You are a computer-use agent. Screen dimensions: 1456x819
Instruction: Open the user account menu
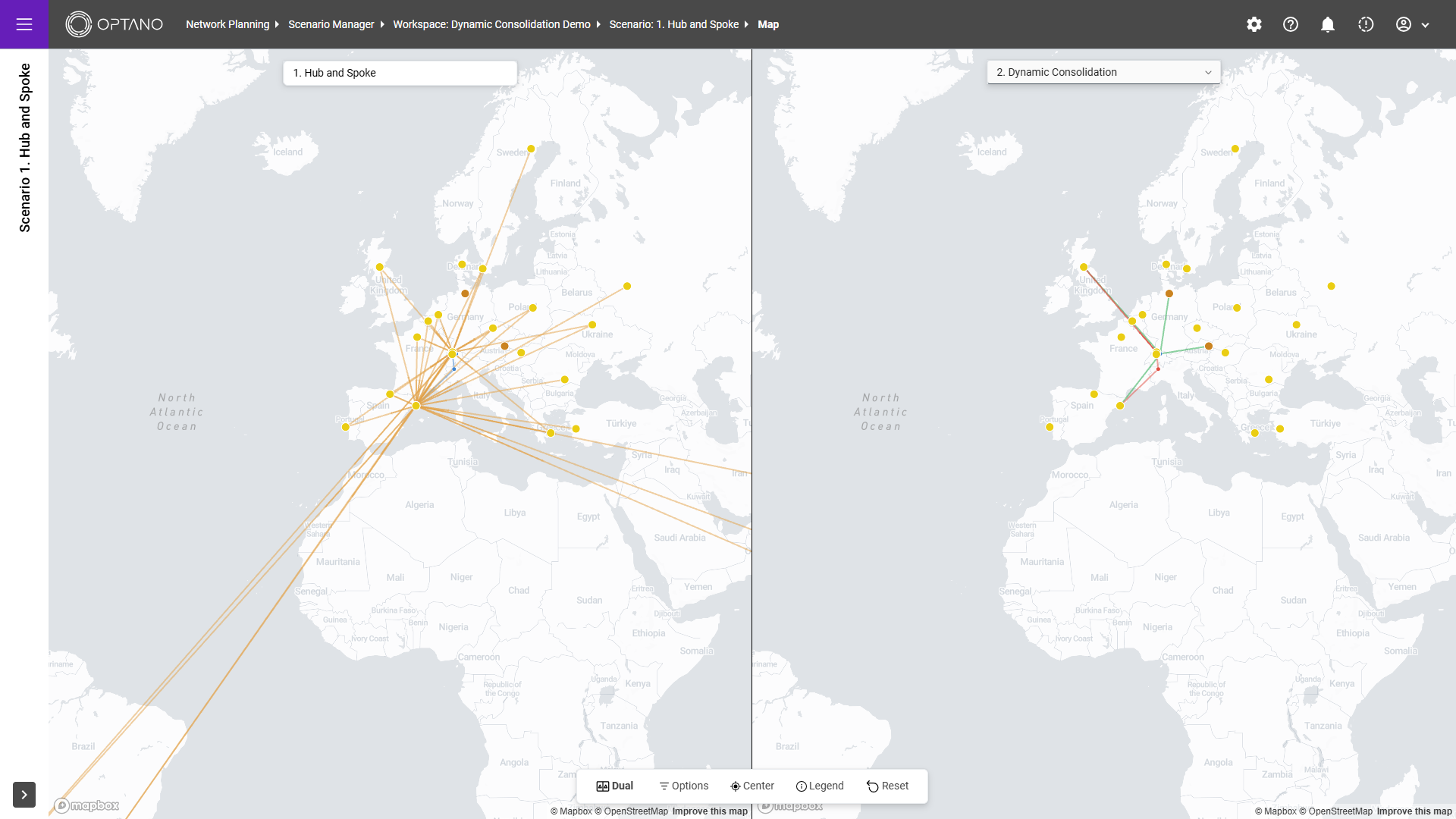click(x=1413, y=24)
